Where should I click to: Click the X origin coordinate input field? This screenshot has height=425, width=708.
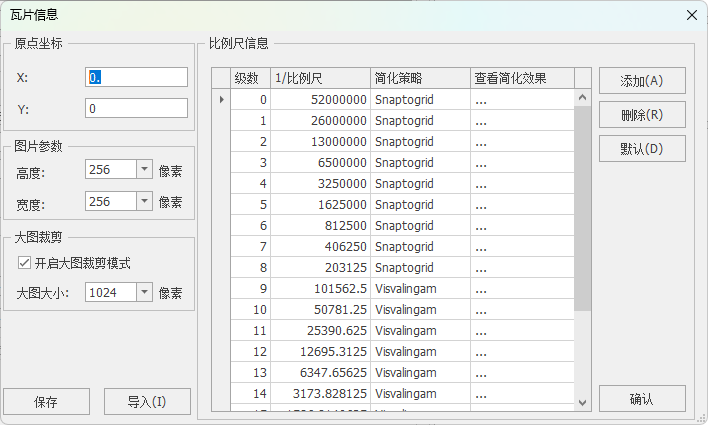[x=137, y=77]
